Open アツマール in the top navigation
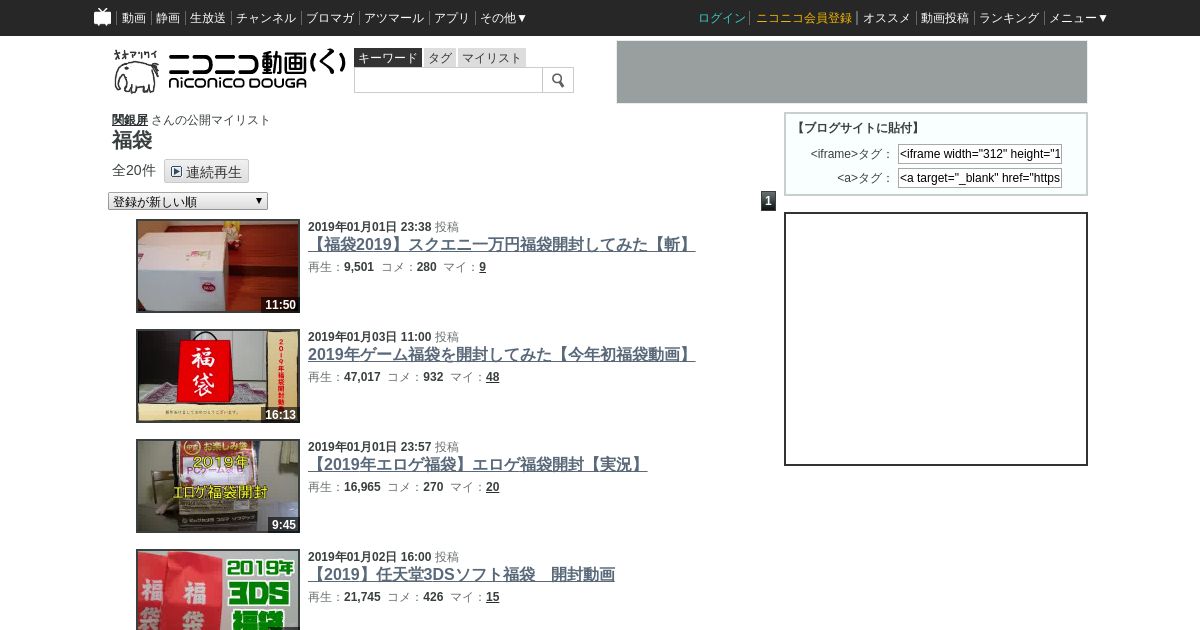This screenshot has width=1200, height=630. click(x=394, y=18)
